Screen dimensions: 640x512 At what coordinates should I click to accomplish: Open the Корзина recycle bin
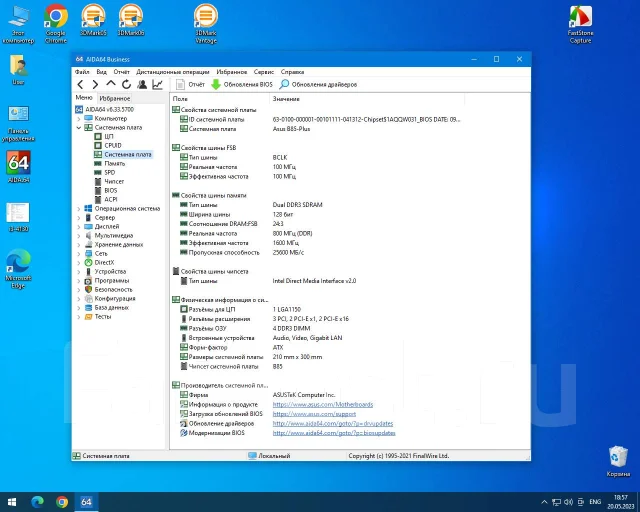[x=618, y=461]
